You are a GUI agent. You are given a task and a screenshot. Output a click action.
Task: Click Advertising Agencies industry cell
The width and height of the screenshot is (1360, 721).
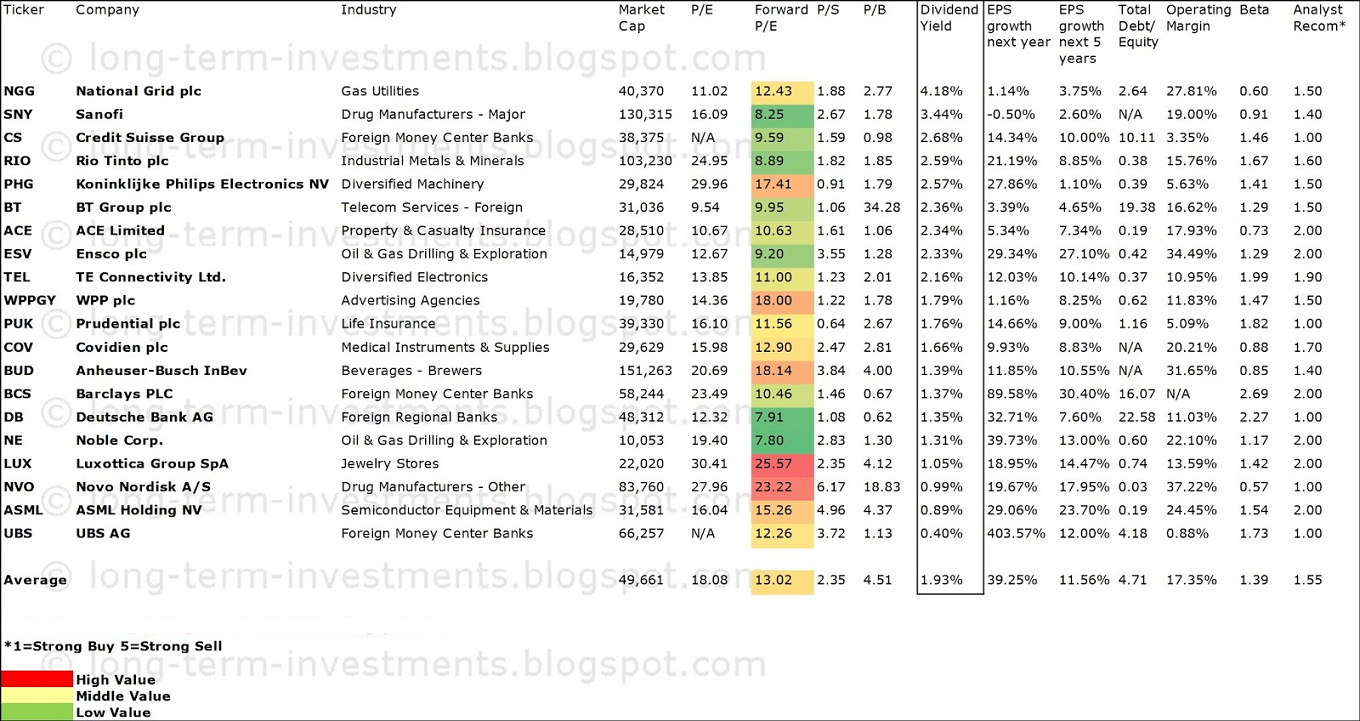(410, 300)
